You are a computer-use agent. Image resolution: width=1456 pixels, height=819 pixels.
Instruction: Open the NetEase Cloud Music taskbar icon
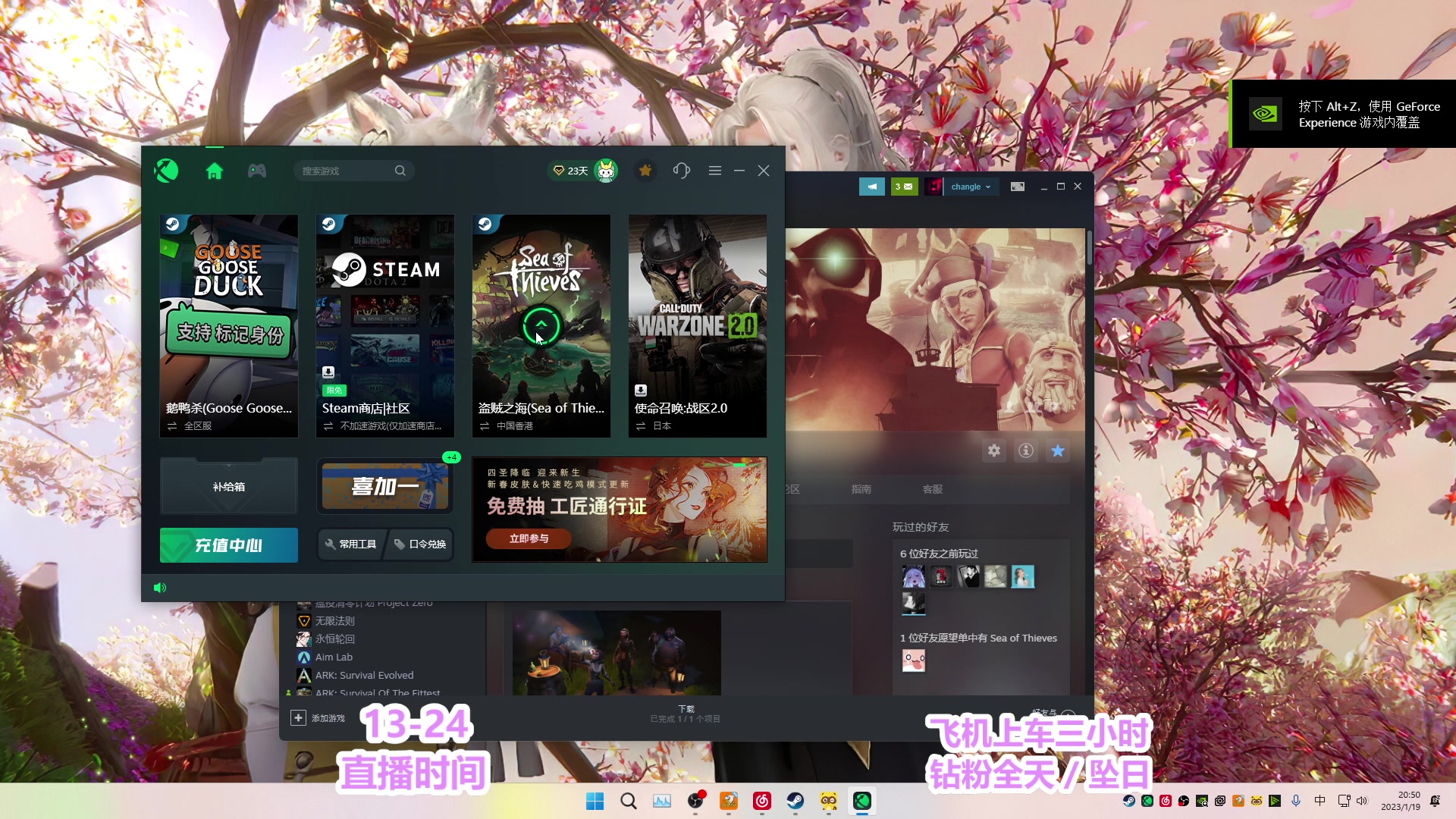[x=762, y=801]
